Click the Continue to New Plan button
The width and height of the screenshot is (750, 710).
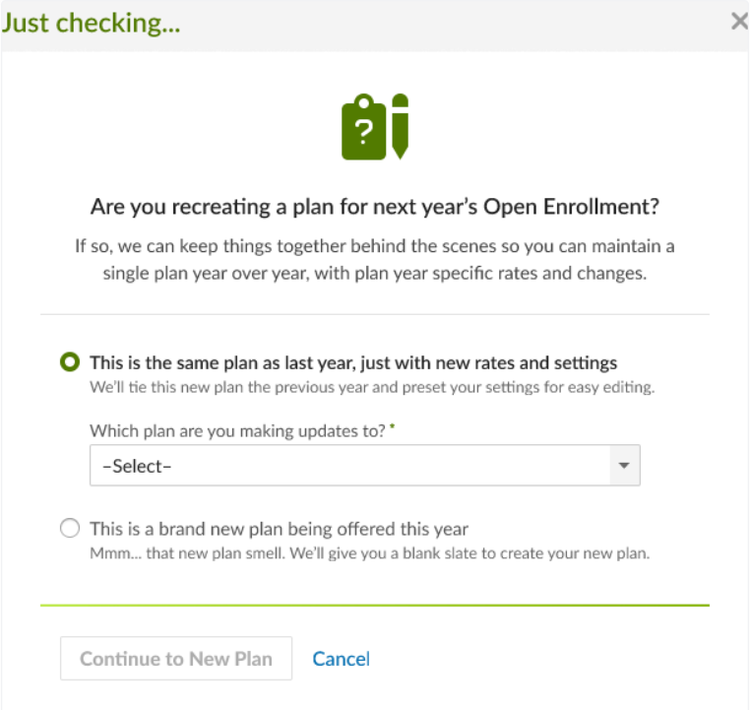(x=176, y=658)
